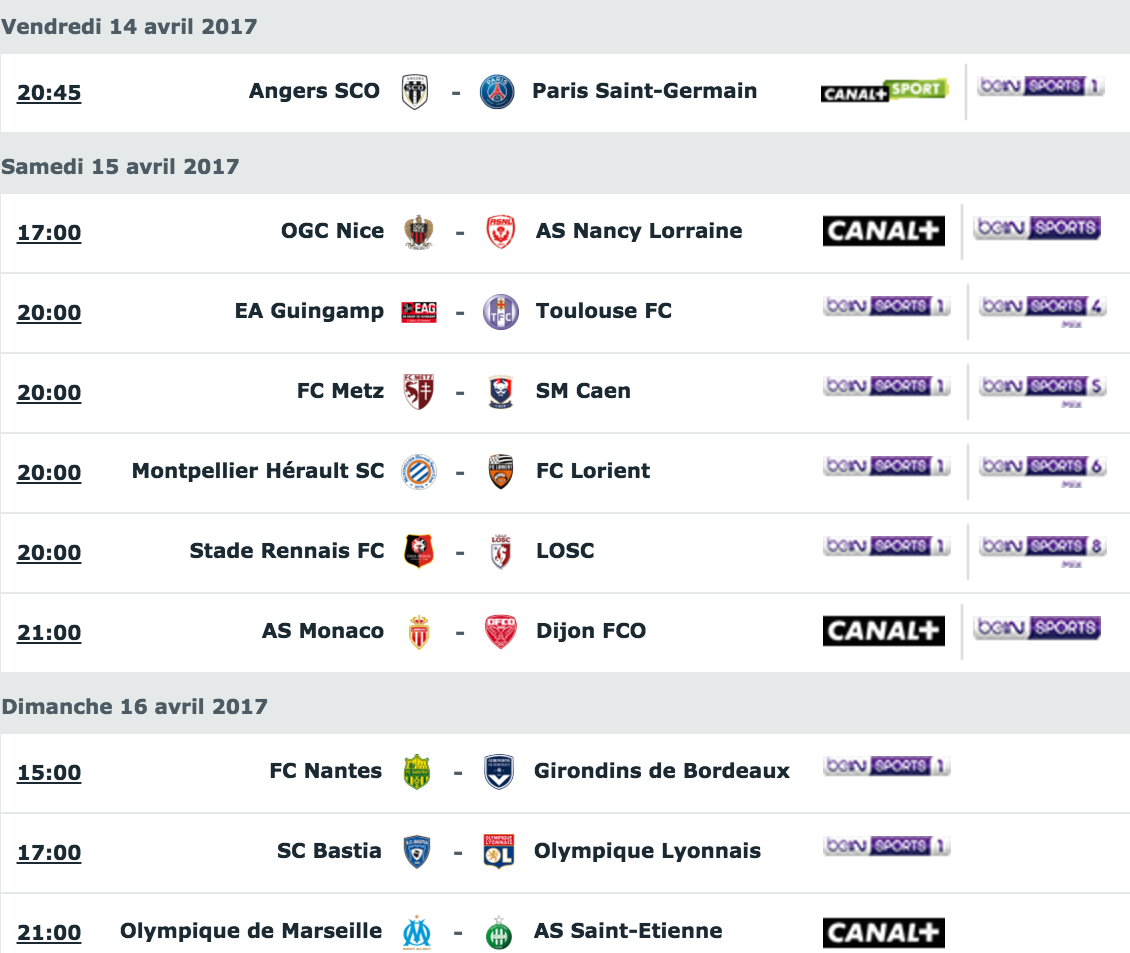Viewport: 1130px width, 953px height.
Task: Click the Angers SCO club crest
Action: click(415, 92)
